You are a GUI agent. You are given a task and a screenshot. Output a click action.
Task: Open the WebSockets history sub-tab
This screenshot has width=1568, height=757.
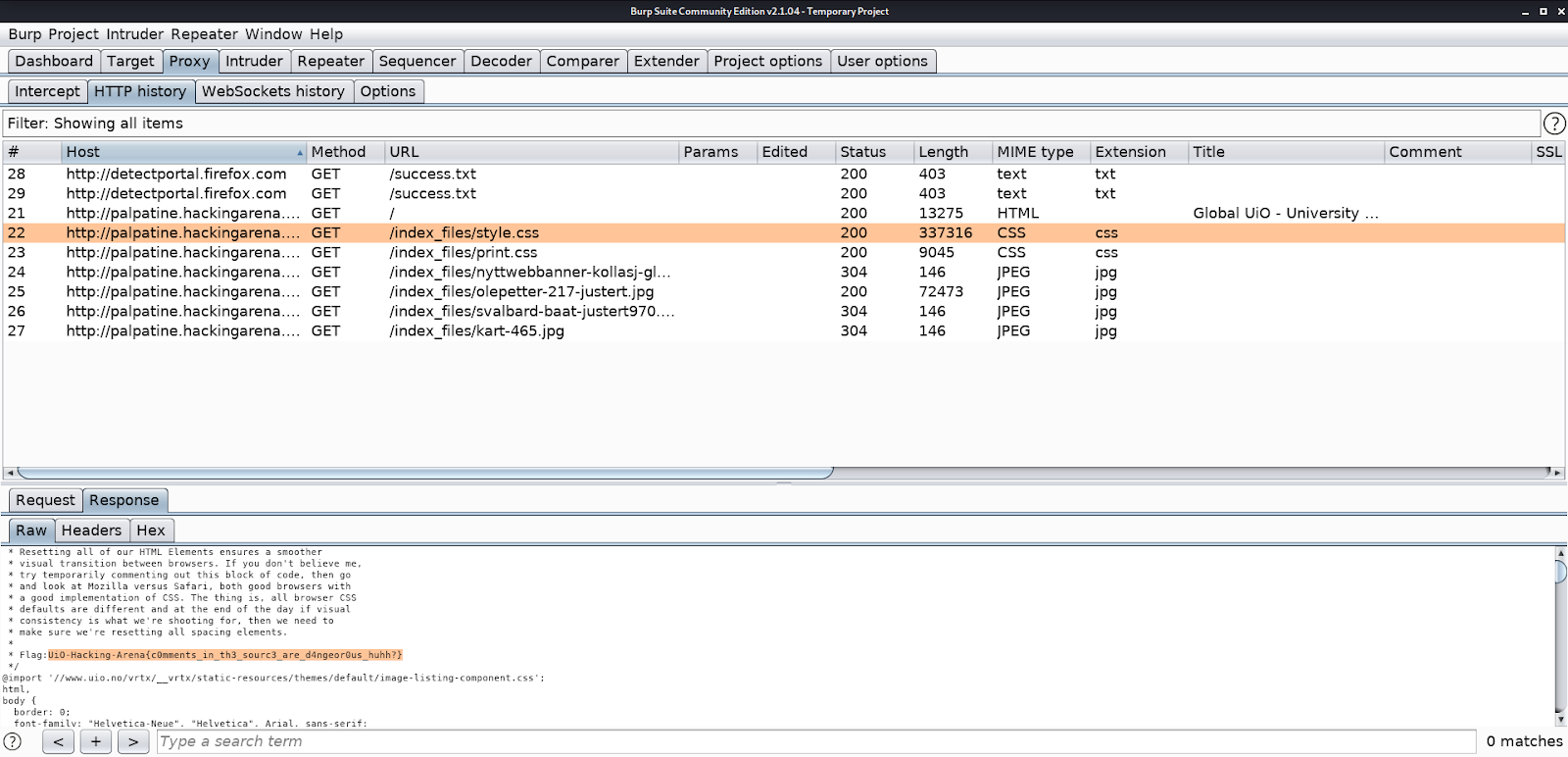click(273, 91)
